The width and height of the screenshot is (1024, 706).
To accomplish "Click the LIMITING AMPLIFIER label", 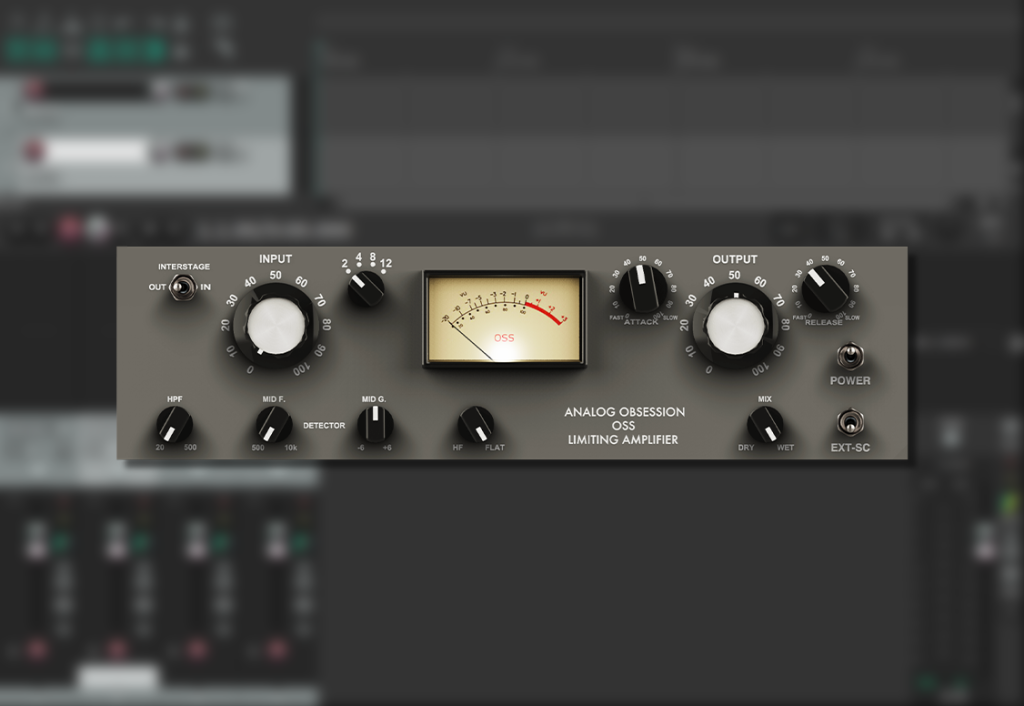I will click(x=622, y=440).
